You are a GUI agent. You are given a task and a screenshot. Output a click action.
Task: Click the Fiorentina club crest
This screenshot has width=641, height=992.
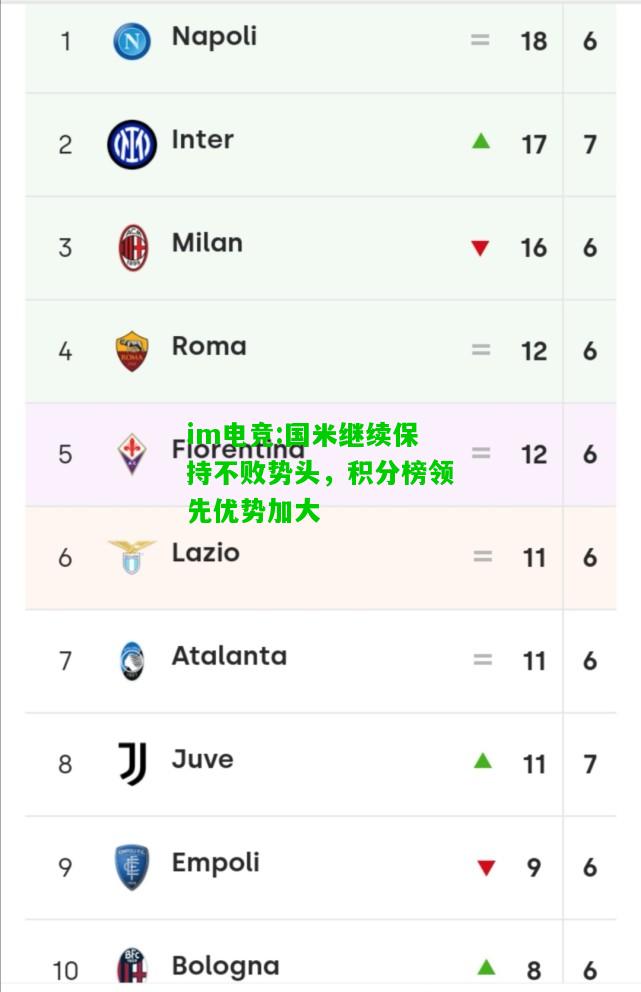tap(132, 454)
